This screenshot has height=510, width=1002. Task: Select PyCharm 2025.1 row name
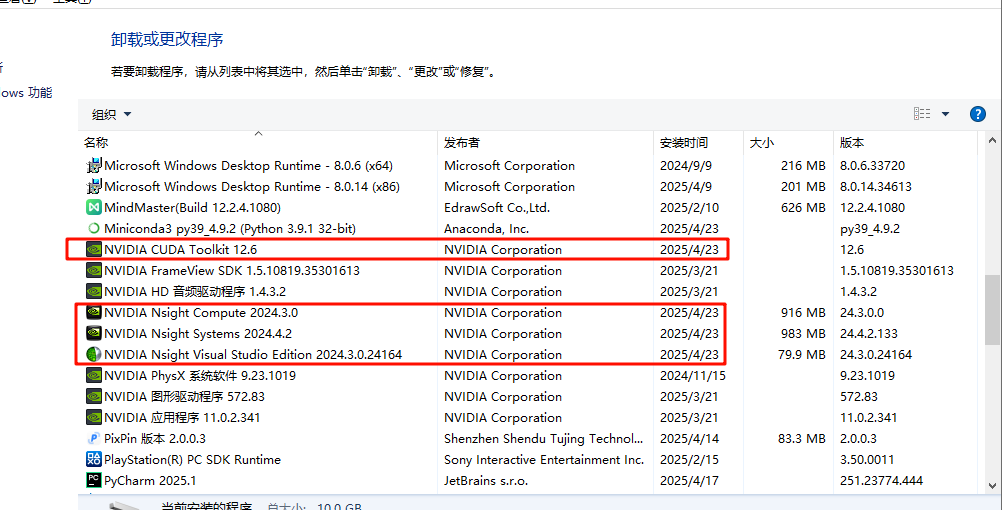click(150, 481)
